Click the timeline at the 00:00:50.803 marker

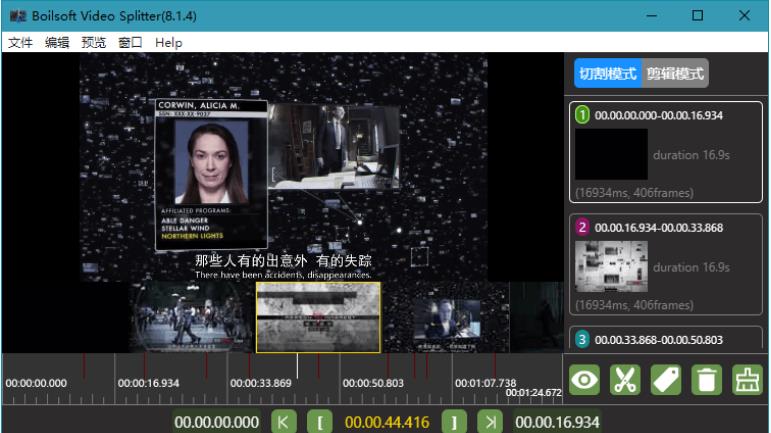click(372, 383)
